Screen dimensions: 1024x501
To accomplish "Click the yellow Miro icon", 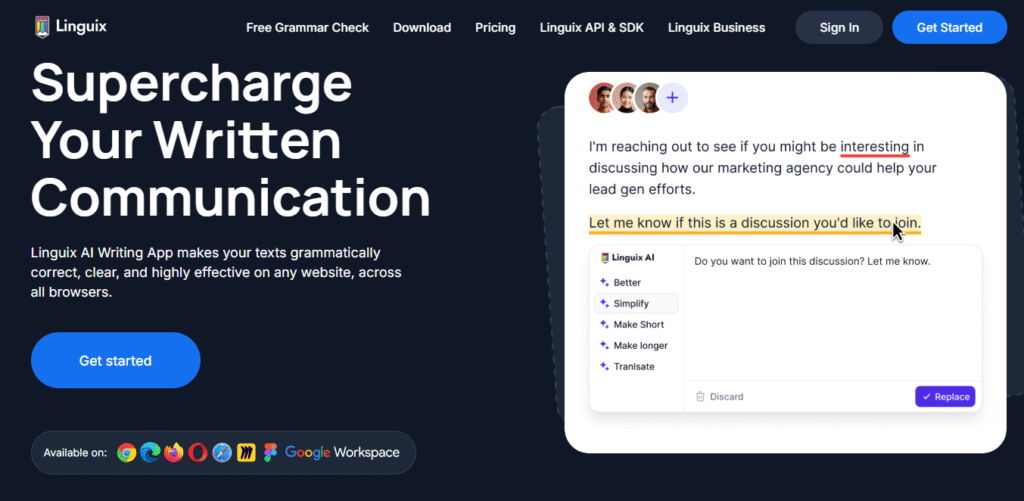I will point(246,452).
